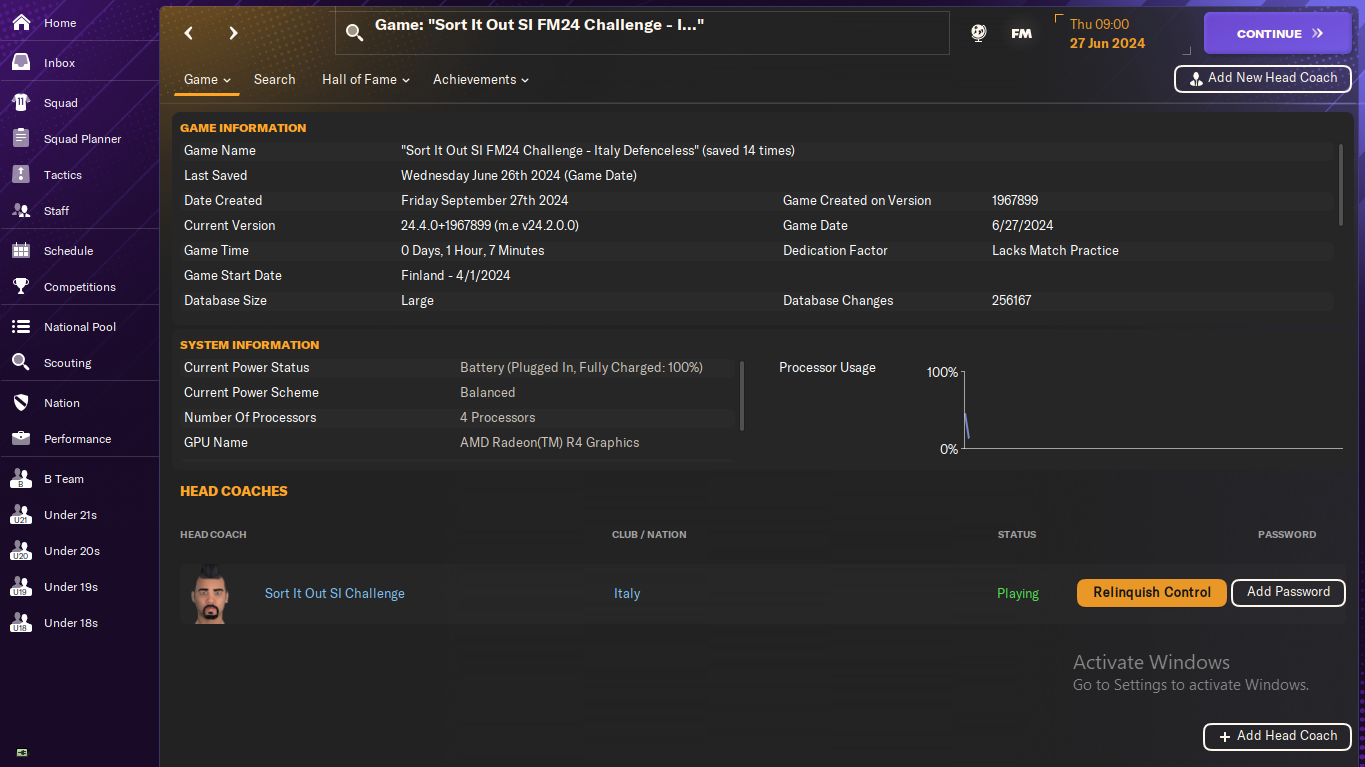Select the Competitions trophy icon
1365x767 pixels.
pyautogui.click(x=21, y=287)
